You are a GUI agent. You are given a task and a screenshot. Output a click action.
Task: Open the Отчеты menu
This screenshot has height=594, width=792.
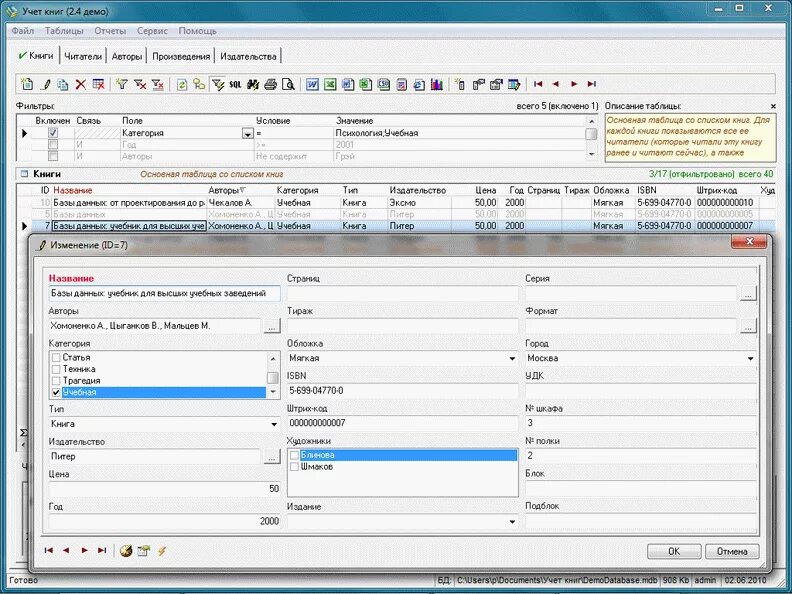click(x=110, y=31)
